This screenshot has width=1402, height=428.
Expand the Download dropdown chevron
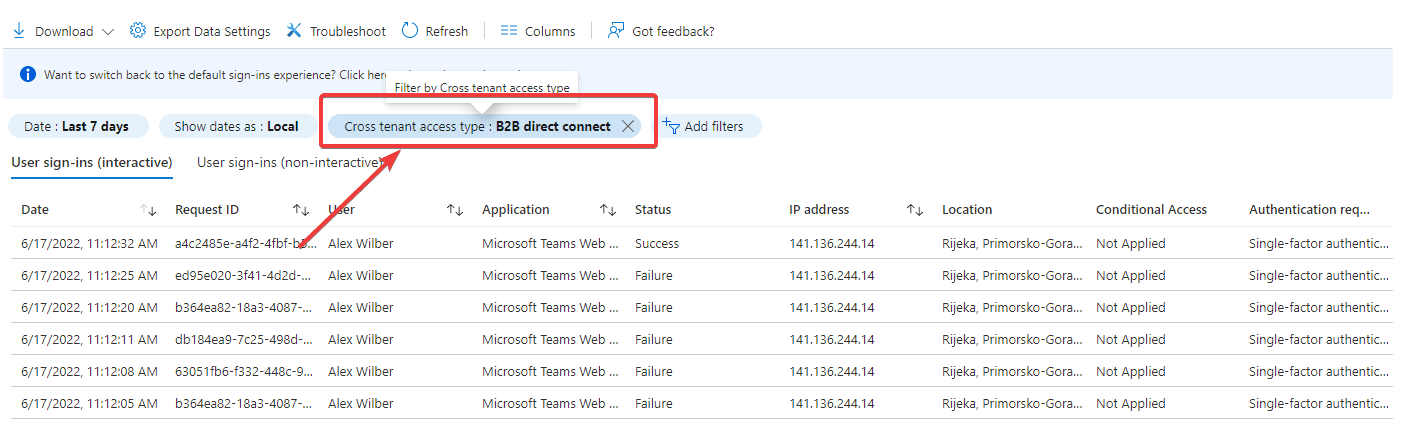tap(109, 31)
